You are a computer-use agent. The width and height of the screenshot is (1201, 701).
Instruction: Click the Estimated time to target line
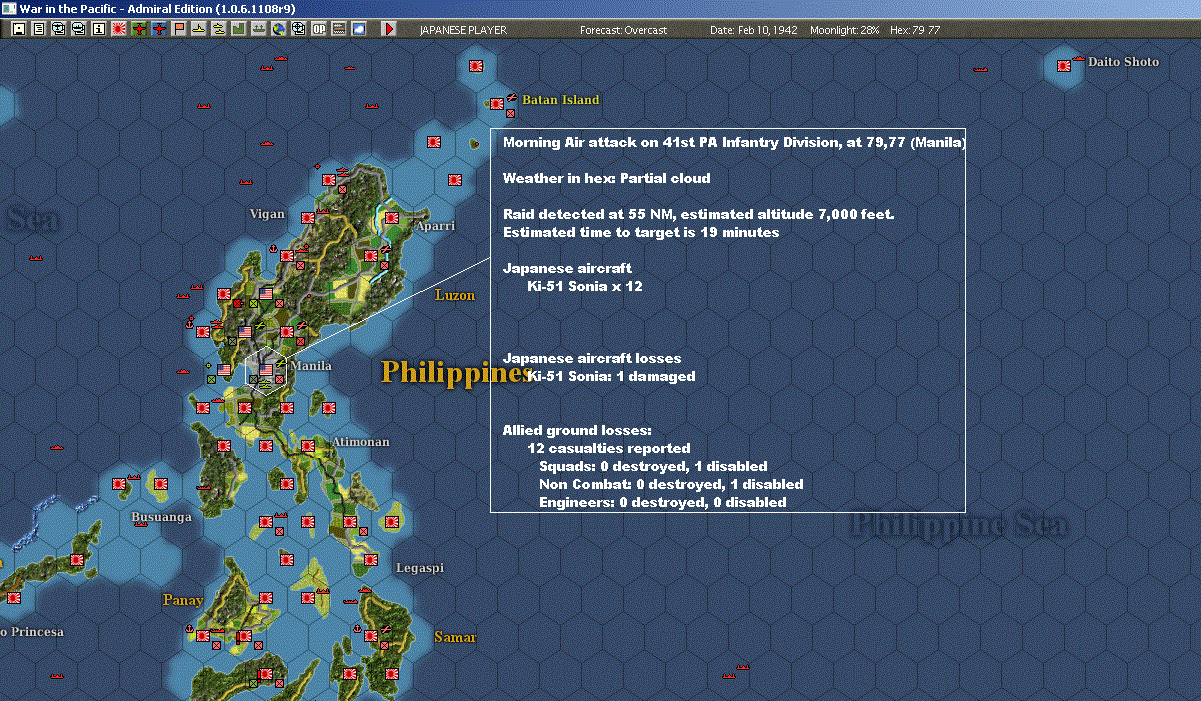pyautogui.click(x=641, y=232)
